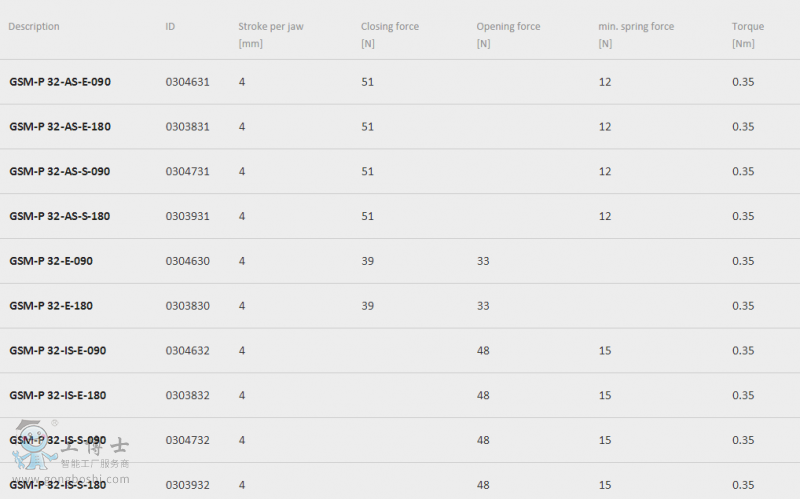The image size is (800, 499).
Task: Open the GSM-P 32-AS-E-180 product row
Action: click(400, 127)
